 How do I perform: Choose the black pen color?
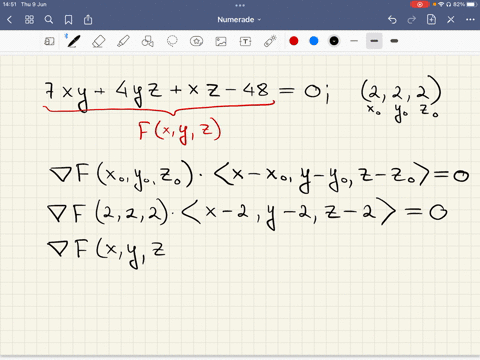tap(334, 41)
